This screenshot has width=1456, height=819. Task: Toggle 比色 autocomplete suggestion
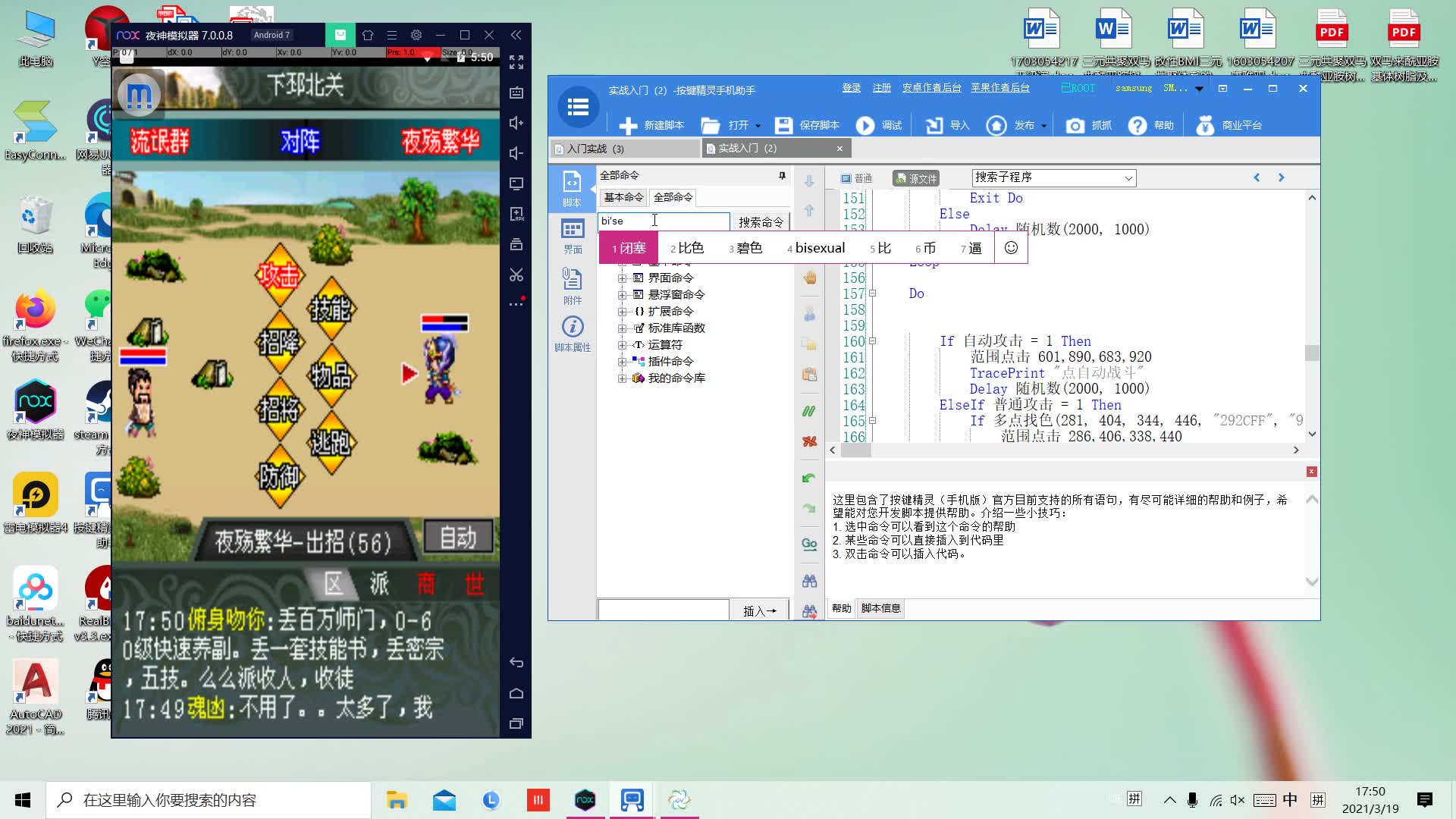685,247
